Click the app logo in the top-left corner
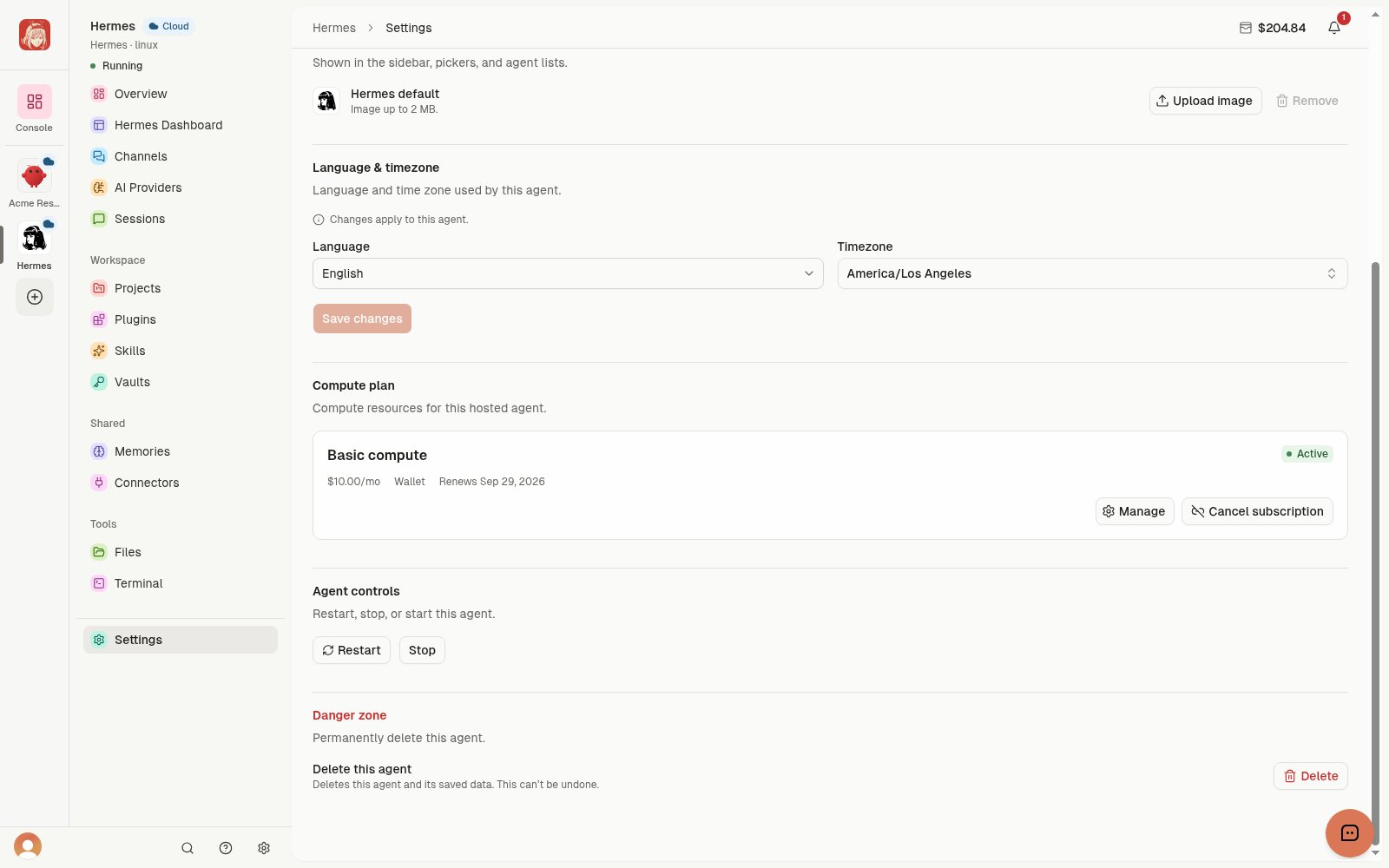The width and height of the screenshot is (1389, 868). click(x=35, y=35)
